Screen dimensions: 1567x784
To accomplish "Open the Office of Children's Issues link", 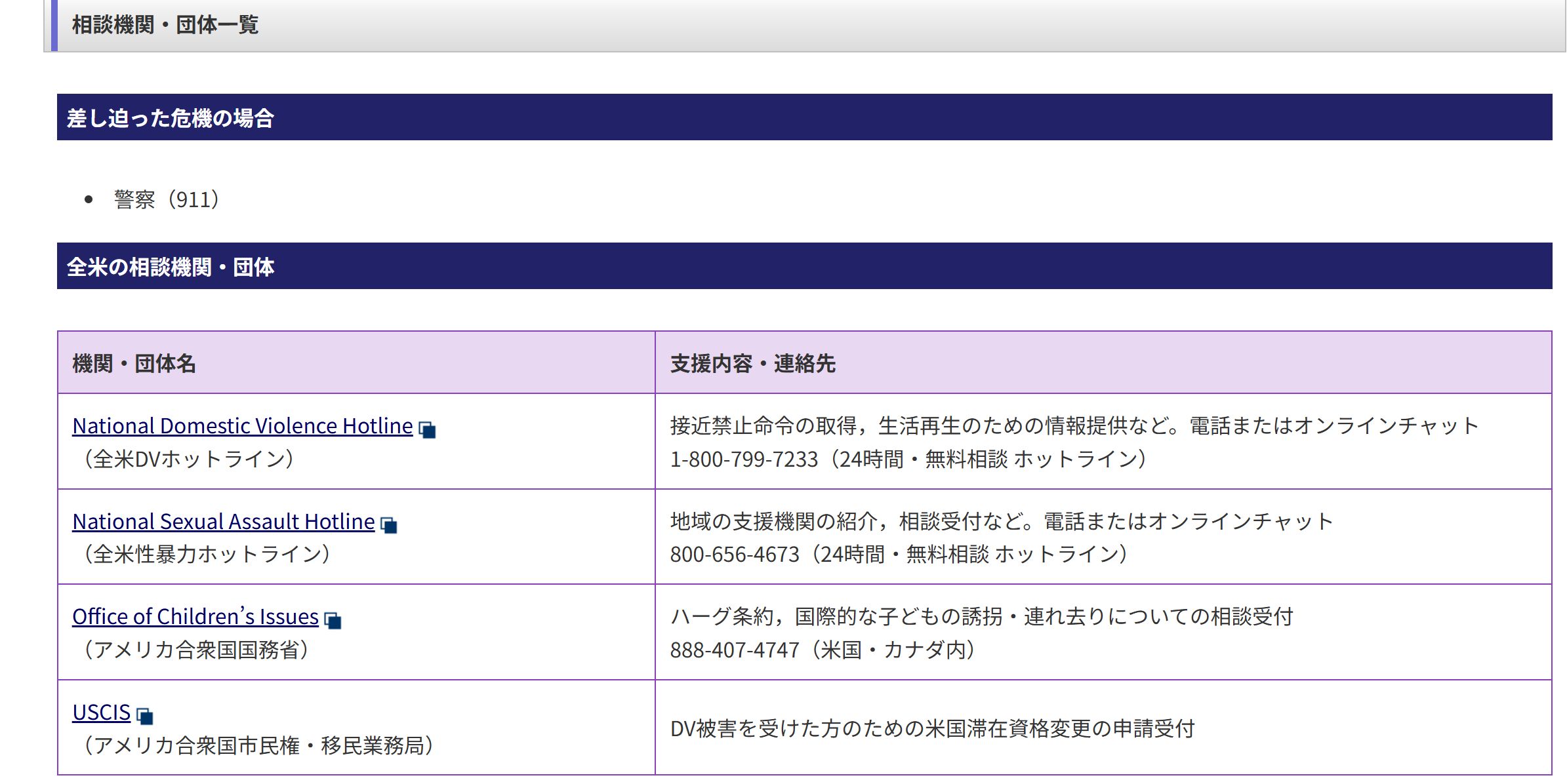I will [195, 617].
